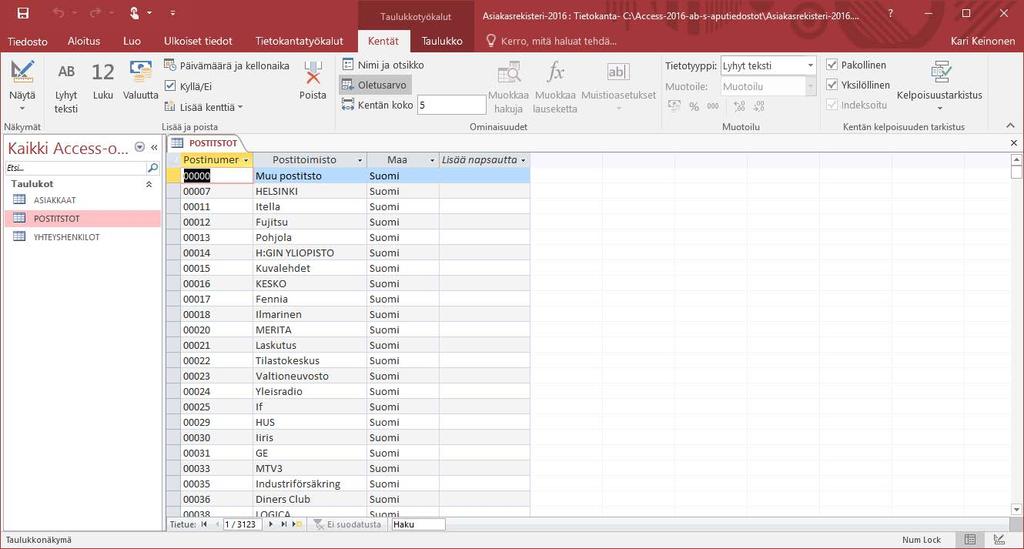Image resolution: width=1024 pixels, height=549 pixels.
Task: Select the POSTITSTOT table in navigation
Action: (x=82, y=219)
